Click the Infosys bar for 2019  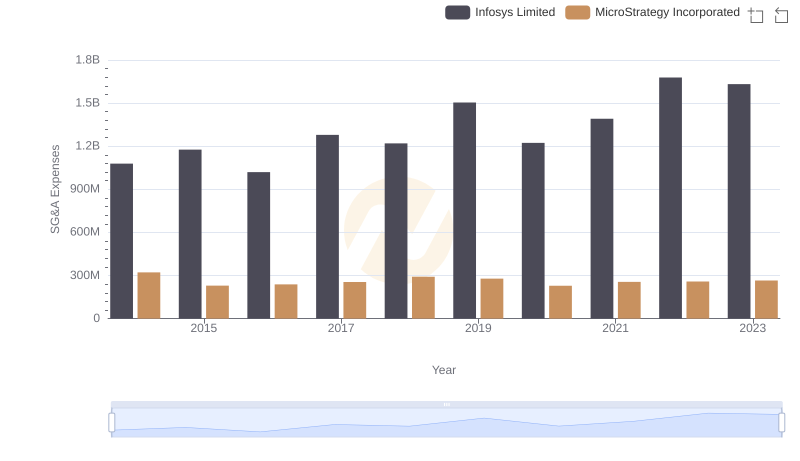click(x=464, y=210)
